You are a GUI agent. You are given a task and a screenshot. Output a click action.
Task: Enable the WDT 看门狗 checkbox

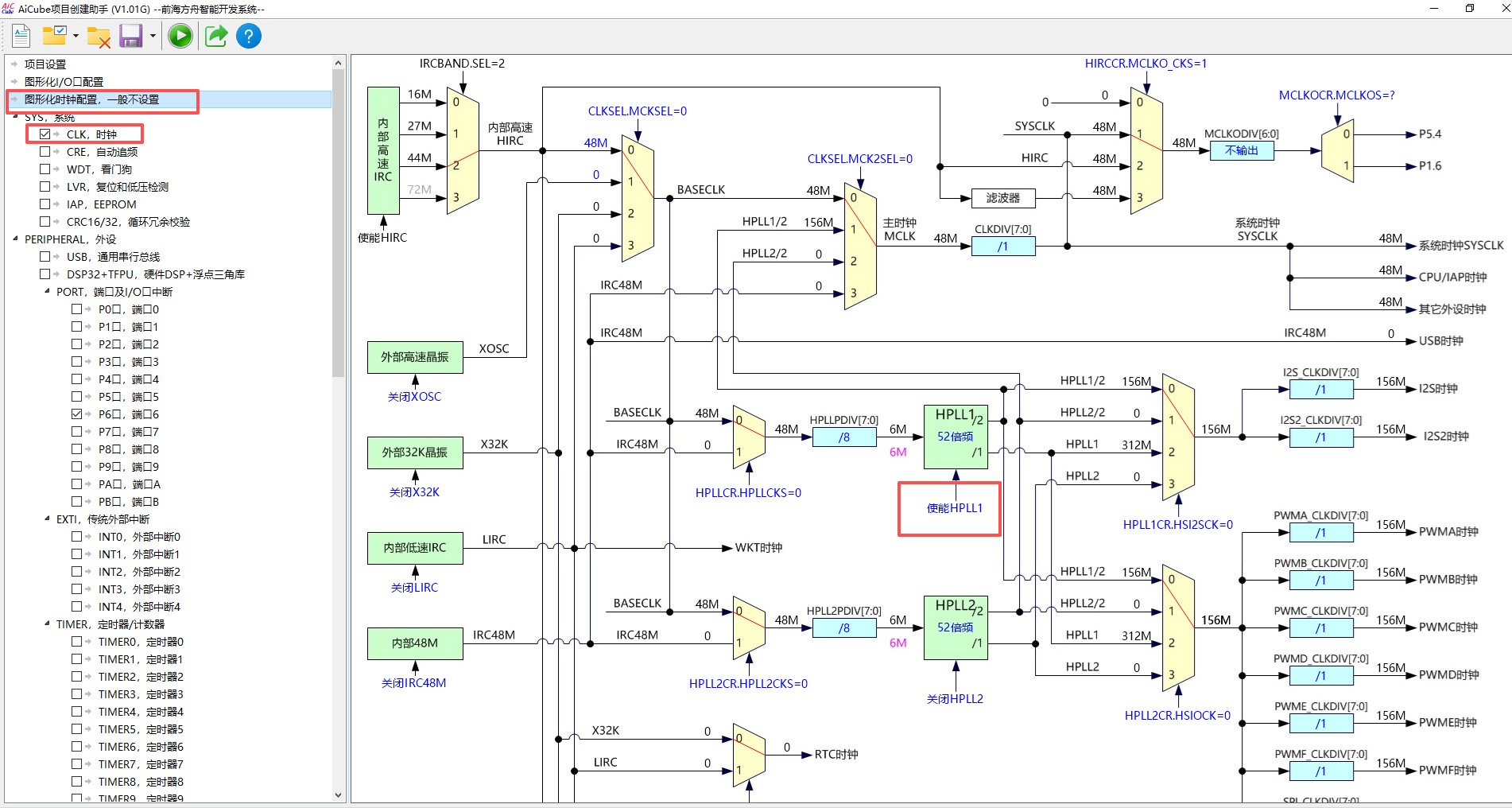click(45, 169)
